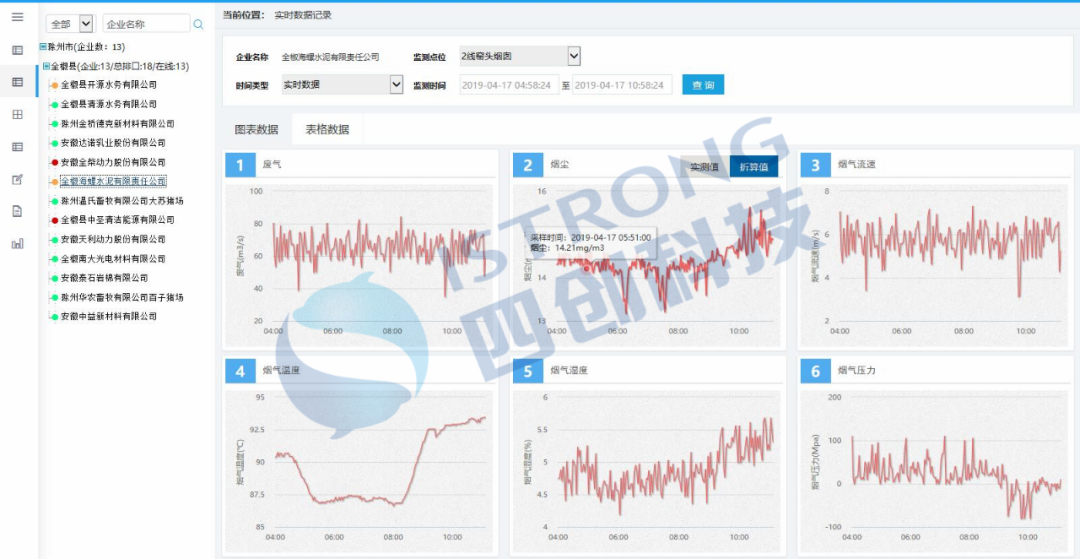Click number badge 6 of 烟气压力 panel
The image size is (1080, 559).
pos(816,372)
